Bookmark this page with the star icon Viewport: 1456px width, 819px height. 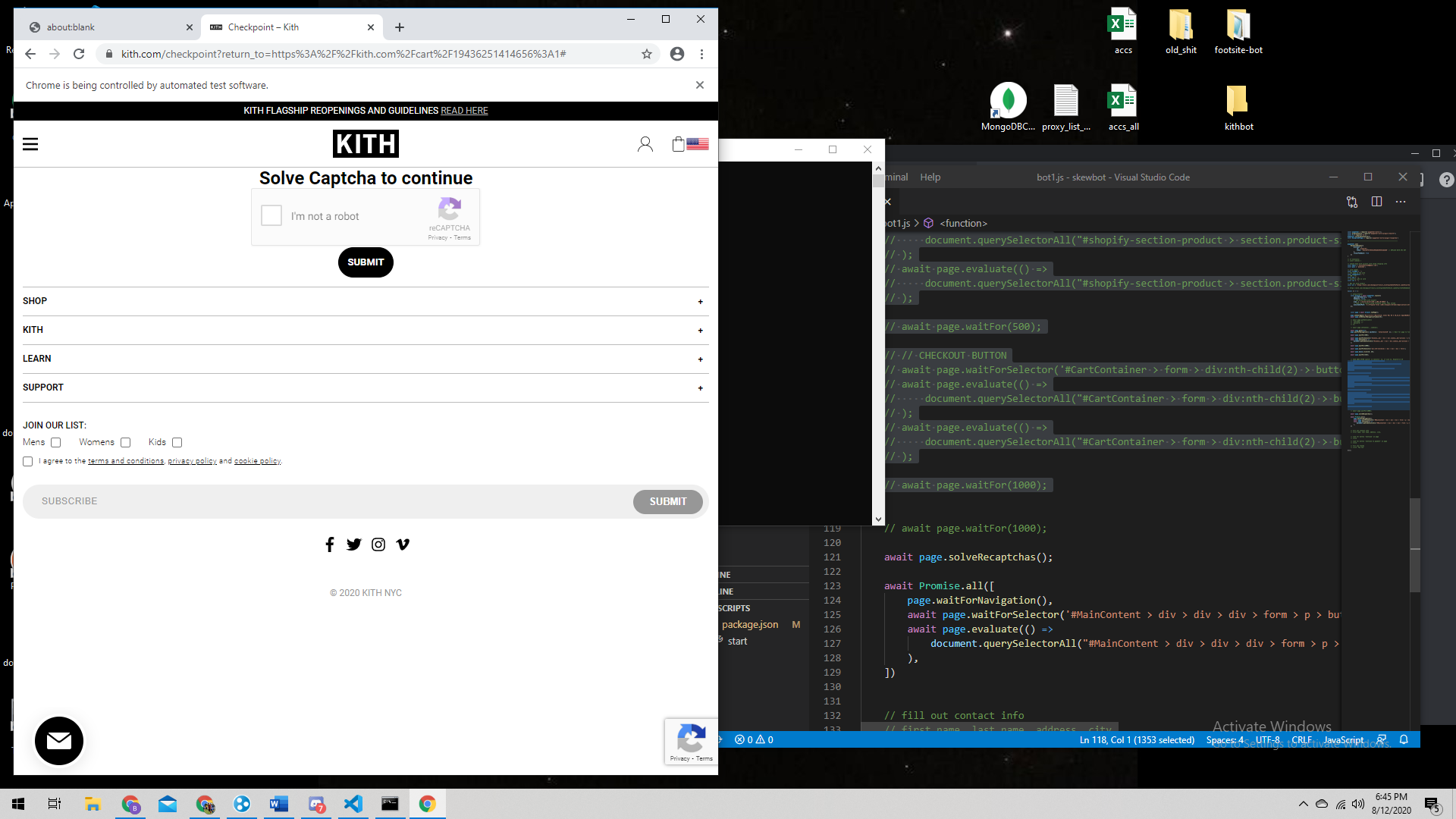(x=647, y=54)
